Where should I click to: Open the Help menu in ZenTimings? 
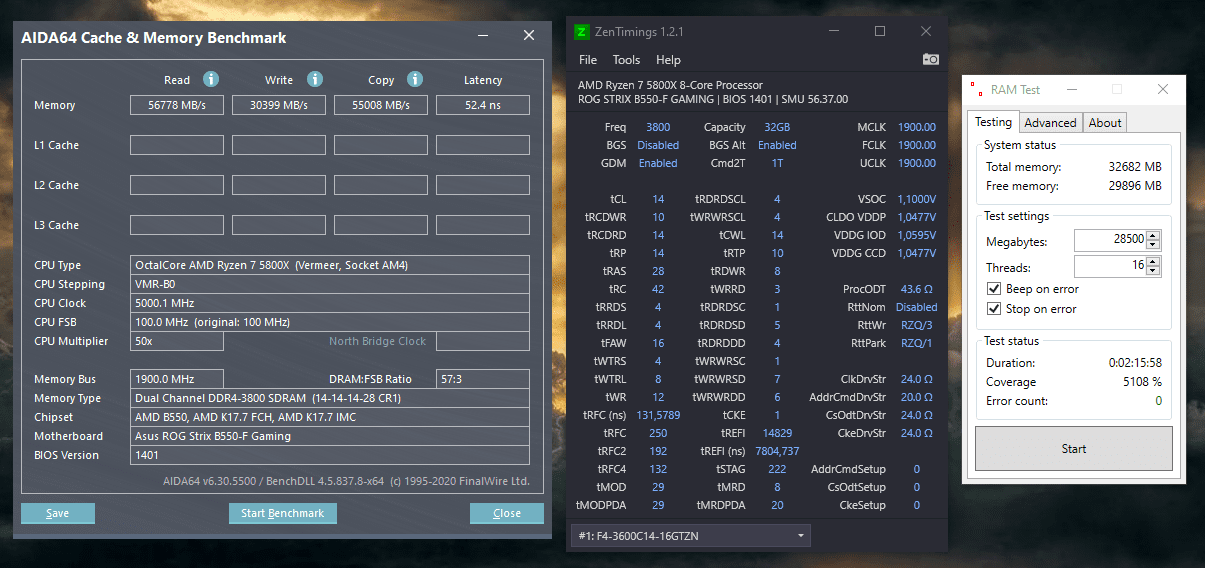(x=668, y=60)
